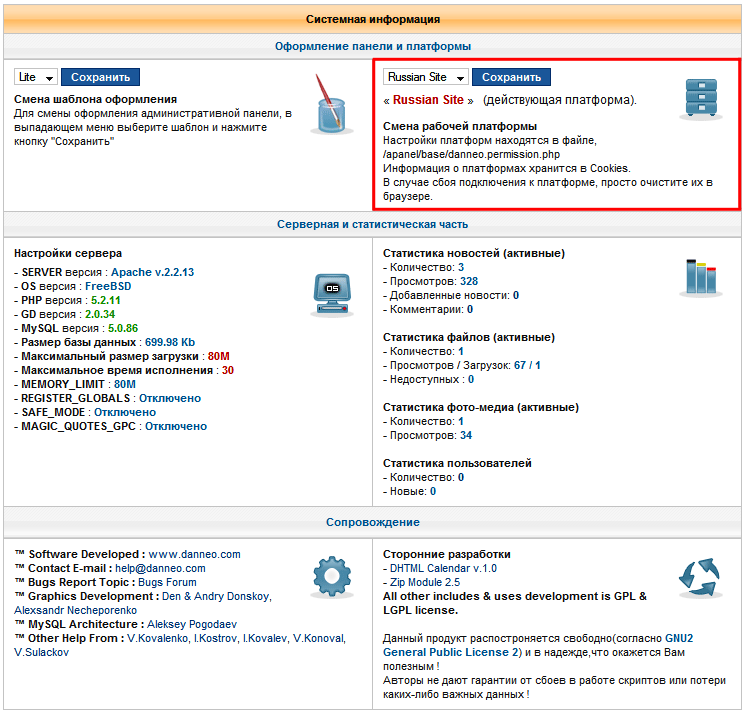
Task: Click the Apache v.2.2.13 server version
Action: 152,272
